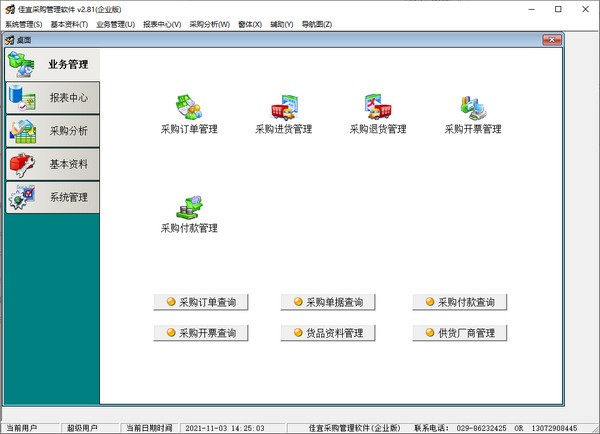This screenshot has width=600, height=434.
Task: Click 采购单据查询 button
Action: tap(328, 302)
